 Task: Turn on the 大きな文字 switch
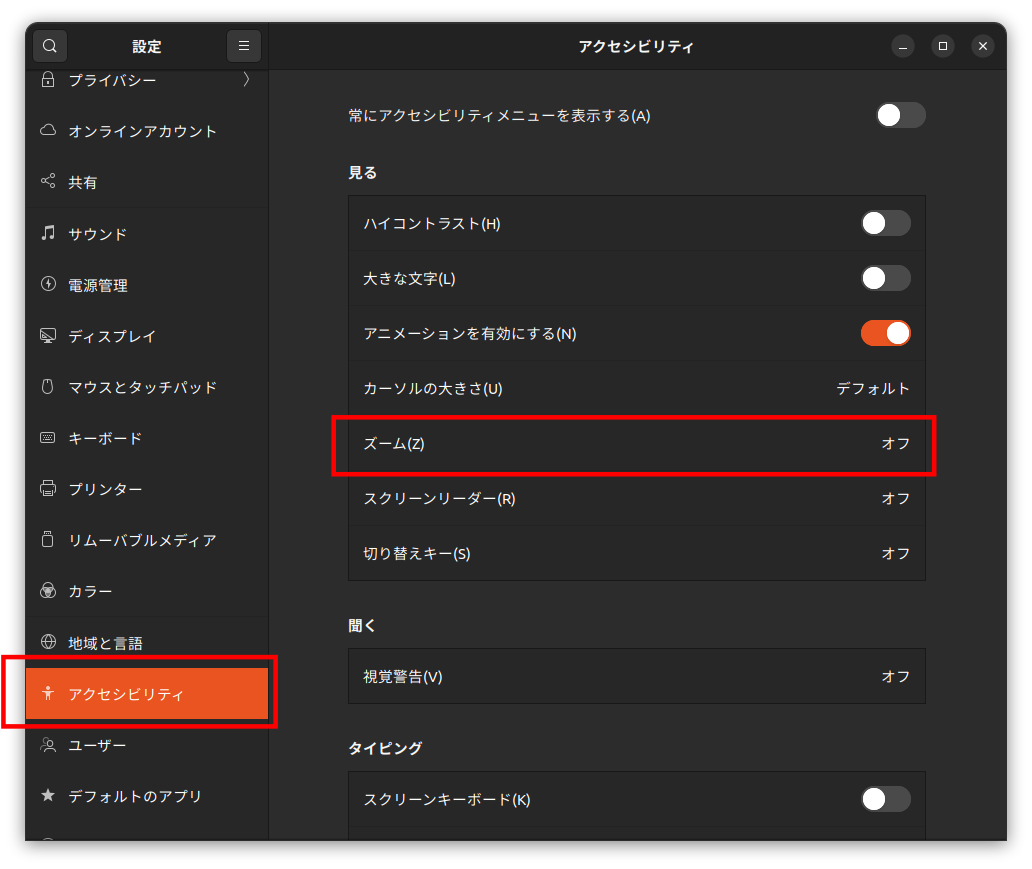(886, 278)
